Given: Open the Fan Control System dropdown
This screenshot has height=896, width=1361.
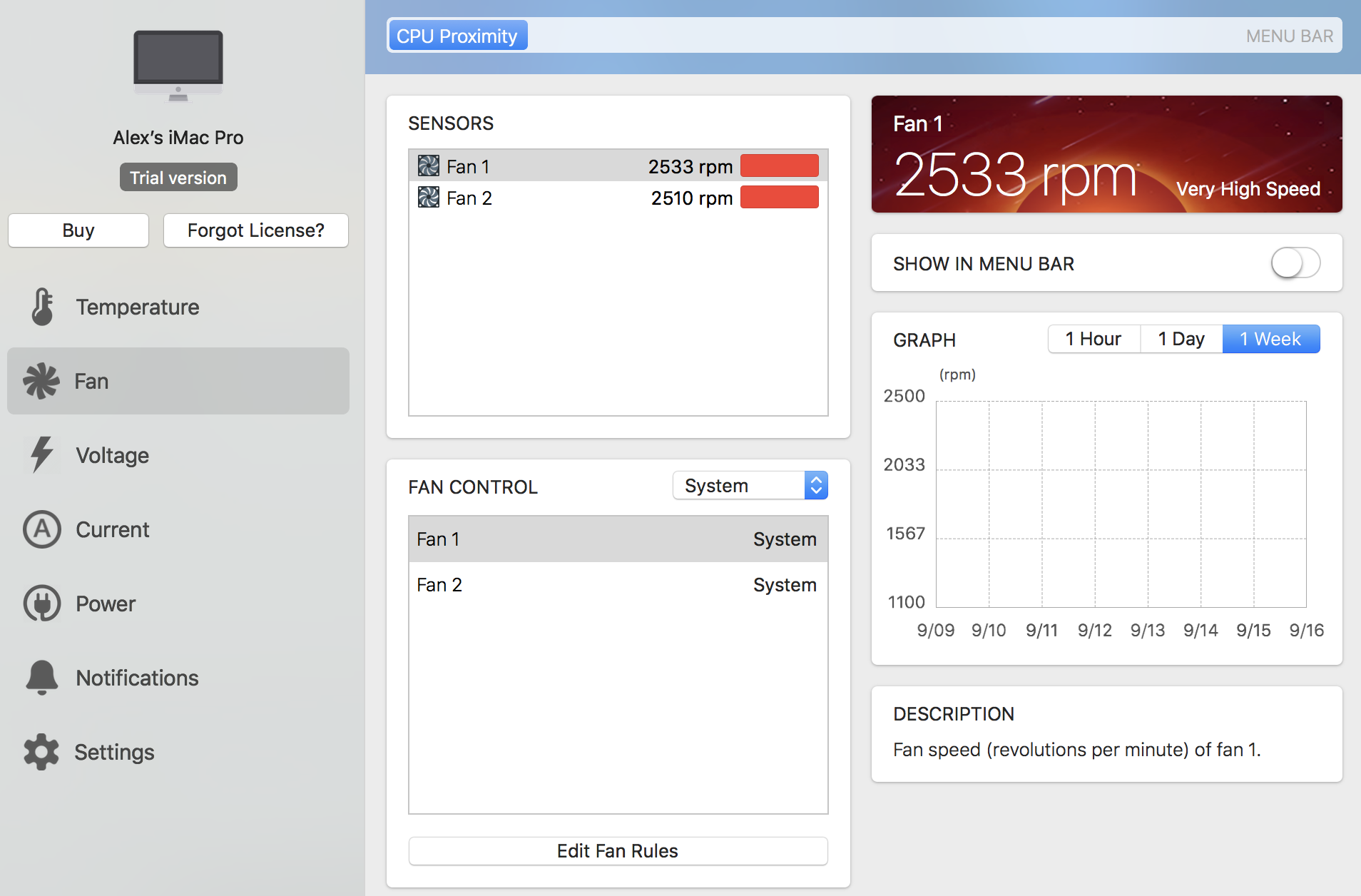Looking at the screenshot, I should [750, 486].
